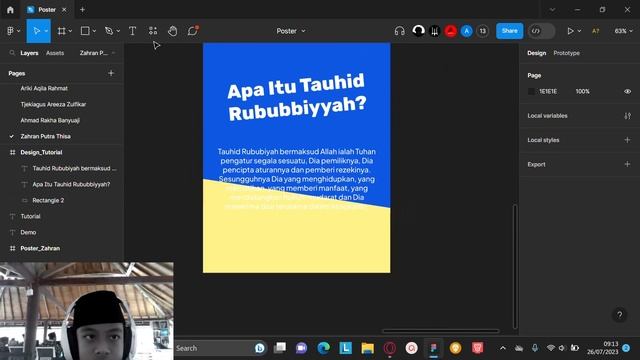This screenshot has height=360, width=640.
Task: Open the Figma main menu icon
Action: coord(10,31)
